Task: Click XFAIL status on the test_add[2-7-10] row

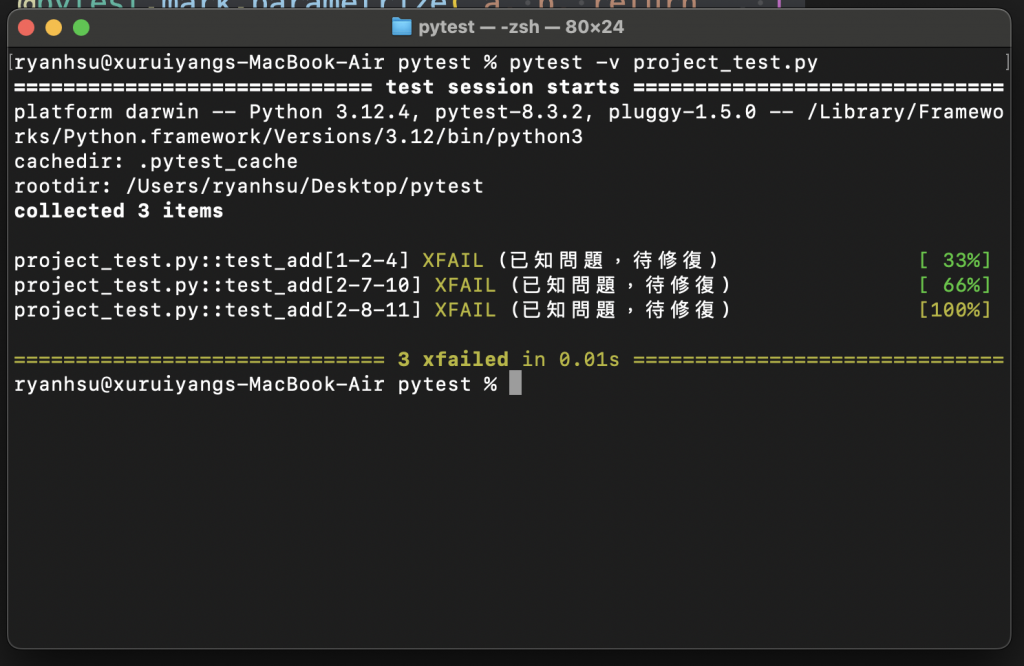Action: click(465, 285)
